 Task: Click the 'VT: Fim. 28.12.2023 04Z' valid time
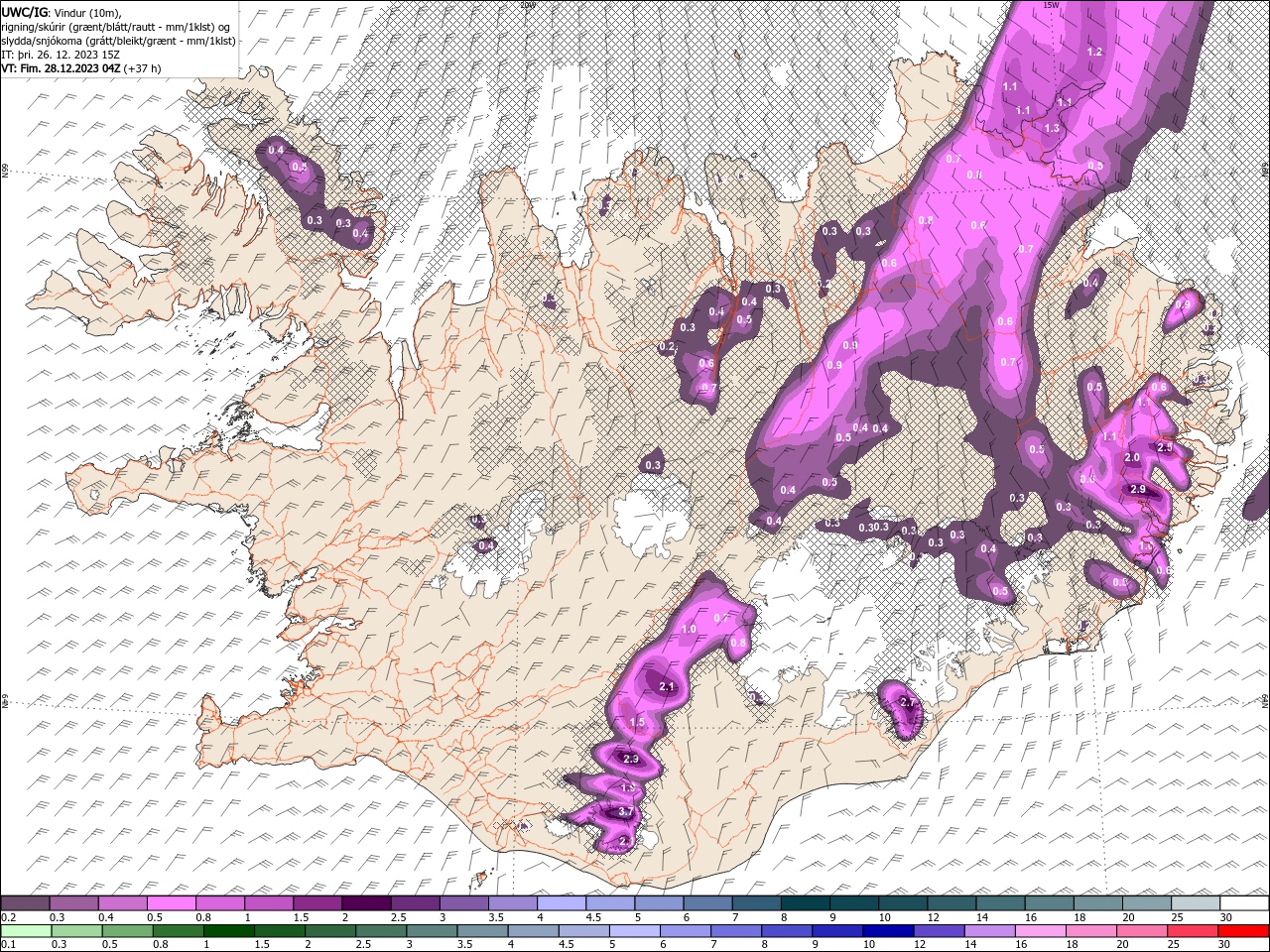pyautogui.click(x=61, y=68)
